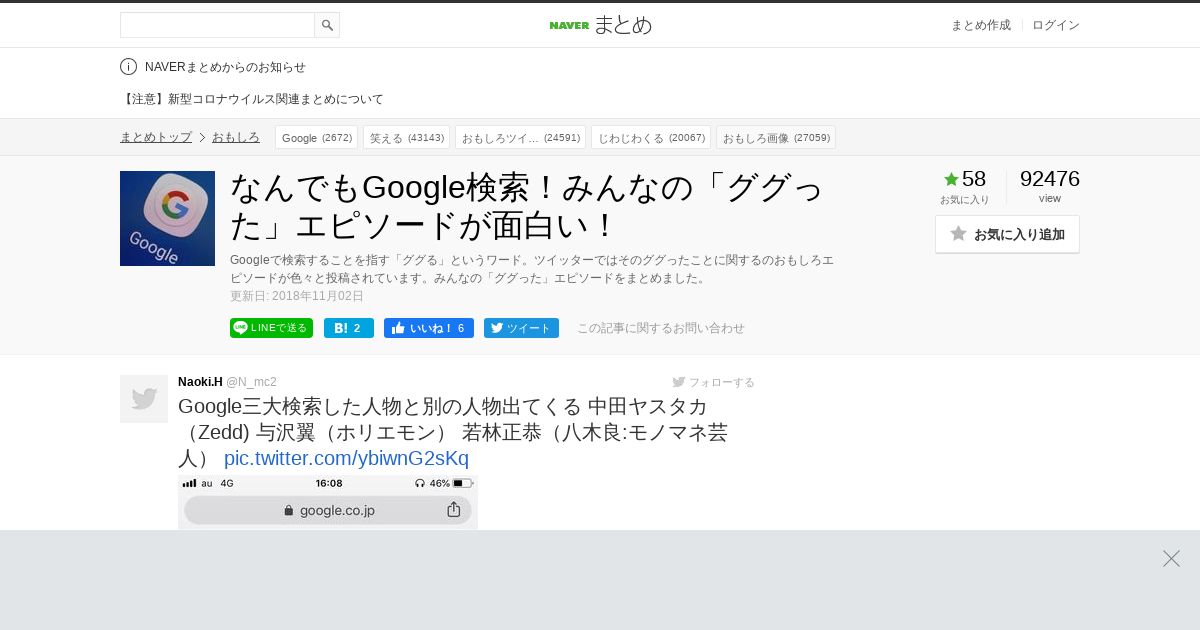
Task: Open the 新型コロナウイルス関連まとめ notice
Action: pos(252,99)
